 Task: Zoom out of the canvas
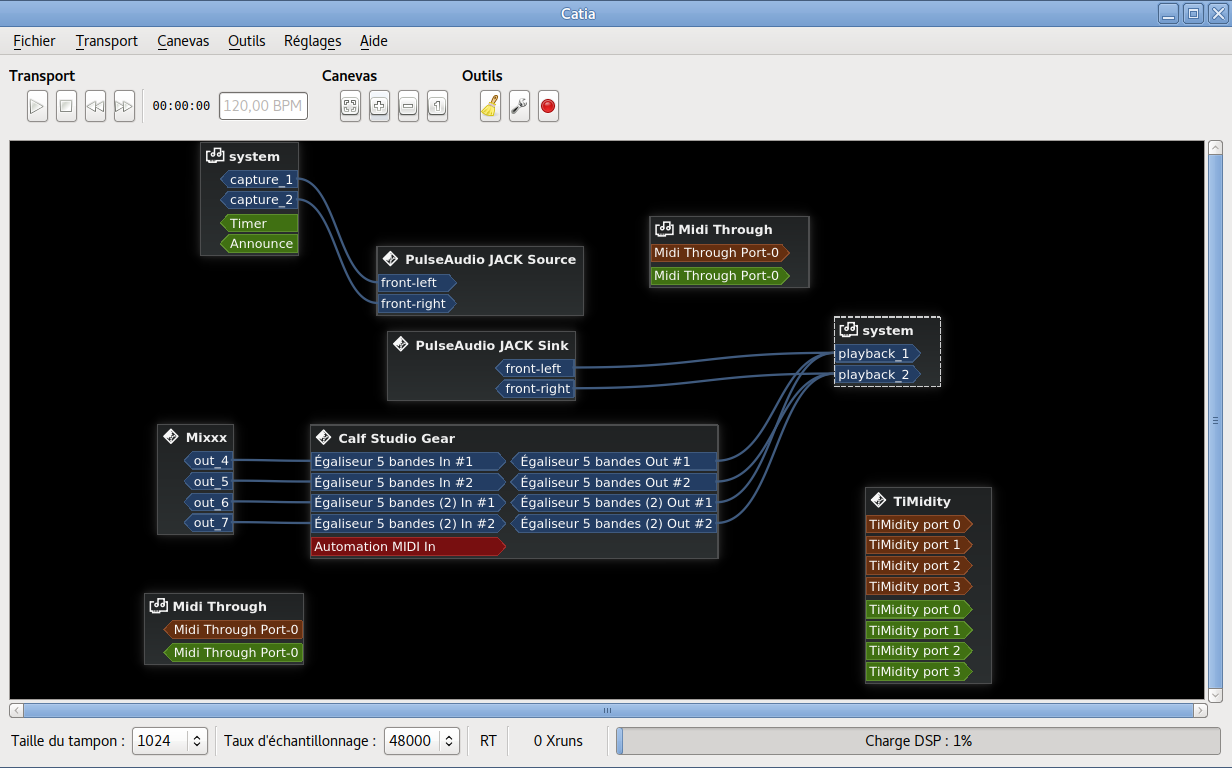pos(408,106)
